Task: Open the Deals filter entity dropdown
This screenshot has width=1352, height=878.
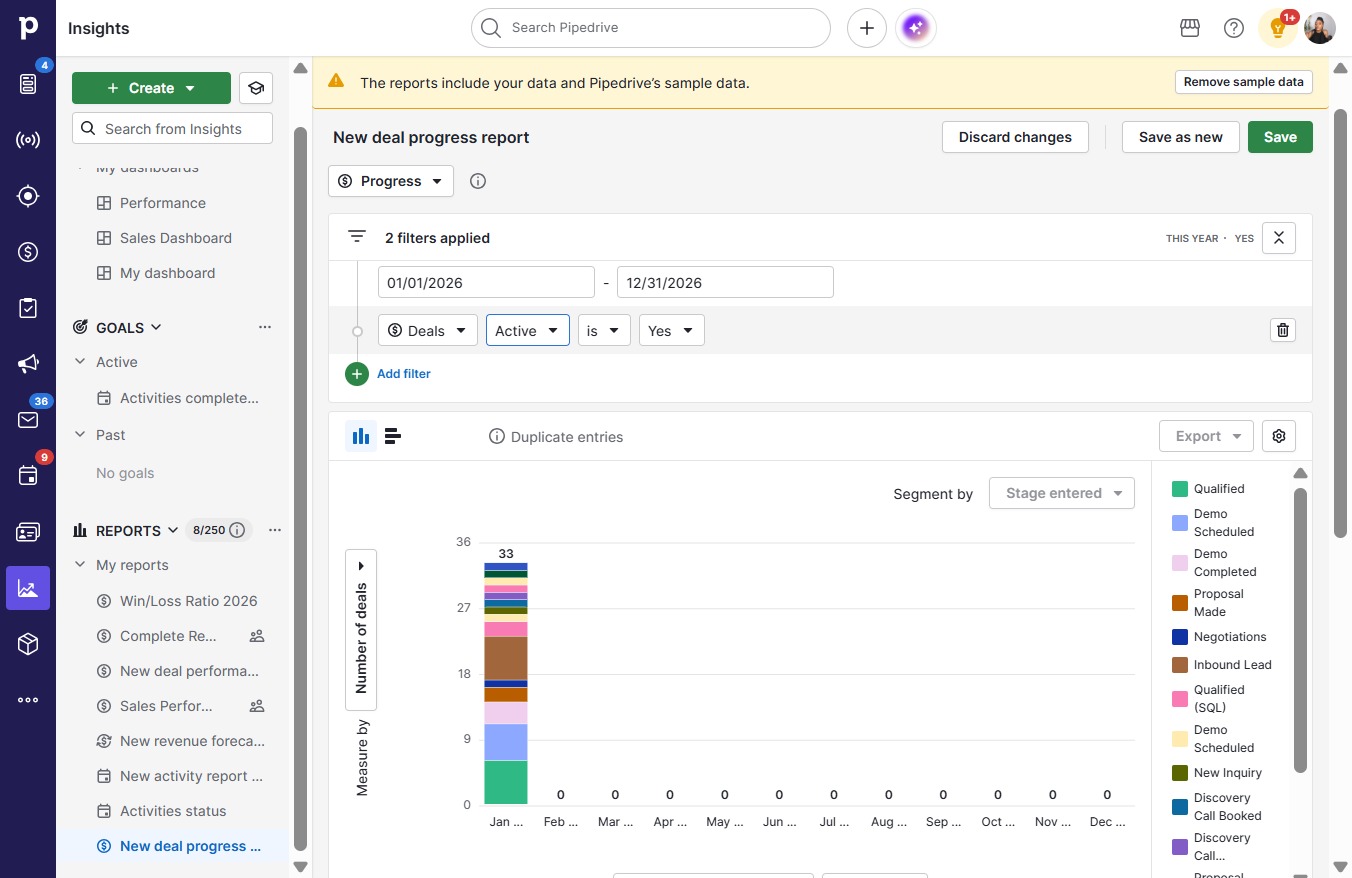Action: [428, 330]
